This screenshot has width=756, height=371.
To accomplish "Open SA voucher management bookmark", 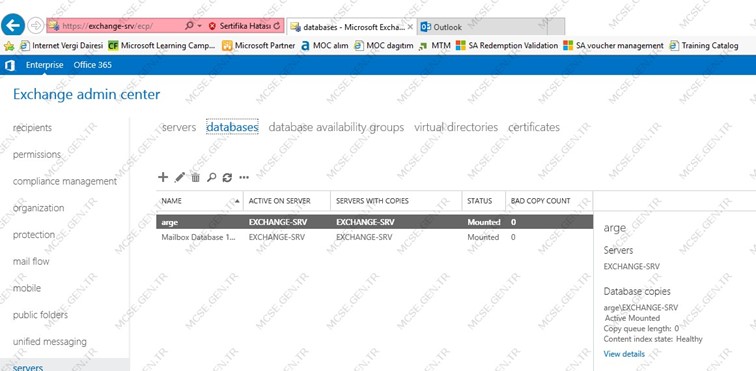I will pos(613,46).
